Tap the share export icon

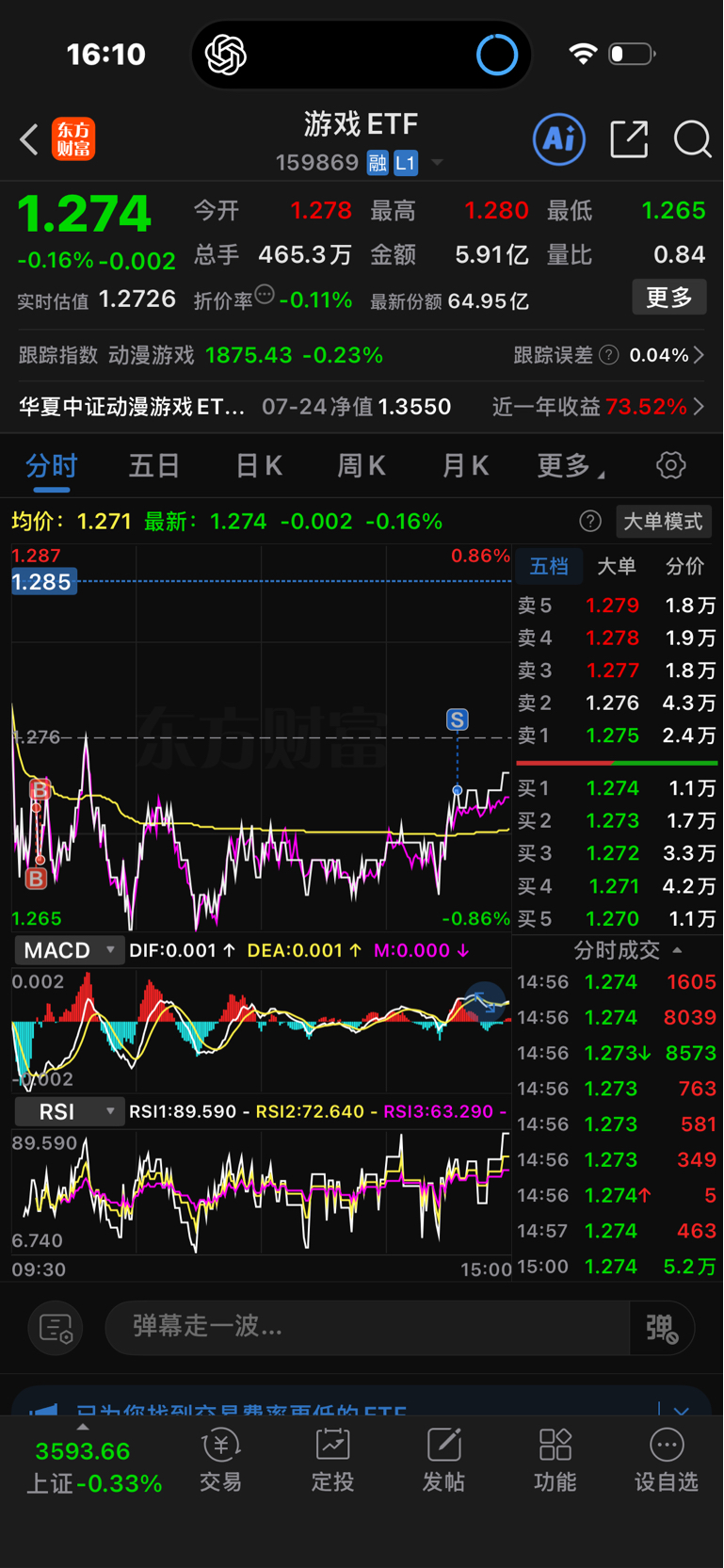629,139
